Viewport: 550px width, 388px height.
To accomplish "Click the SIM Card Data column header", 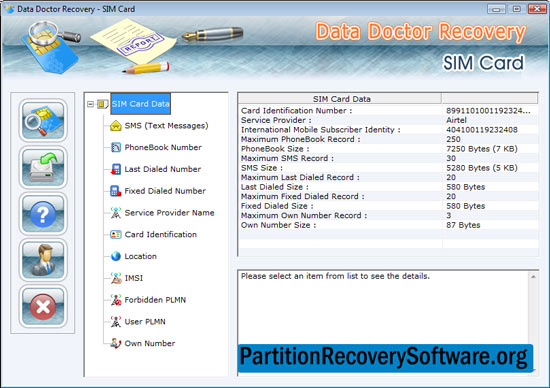I will coord(340,99).
